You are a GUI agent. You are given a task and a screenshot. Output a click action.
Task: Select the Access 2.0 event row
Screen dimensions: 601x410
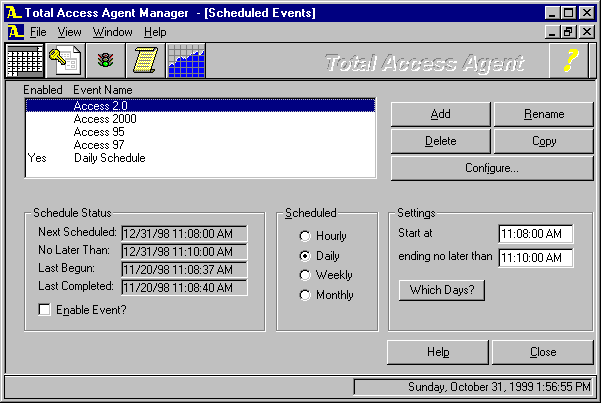200,106
